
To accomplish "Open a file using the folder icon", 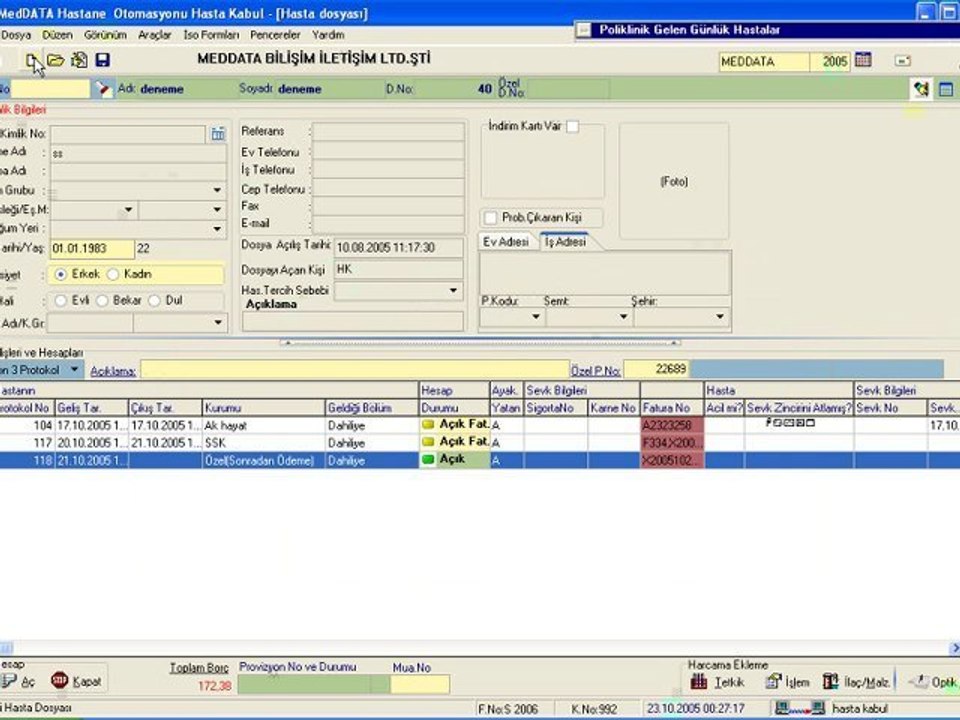I will 56,60.
